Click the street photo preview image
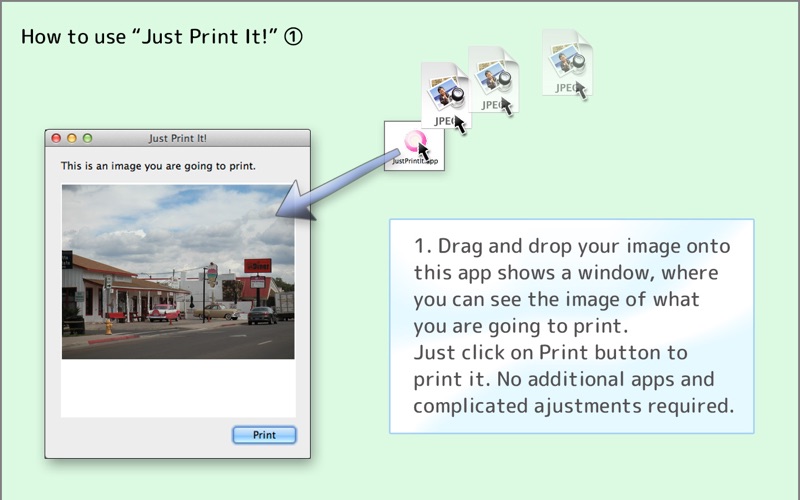The height and width of the screenshot is (500, 800). (x=178, y=271)
